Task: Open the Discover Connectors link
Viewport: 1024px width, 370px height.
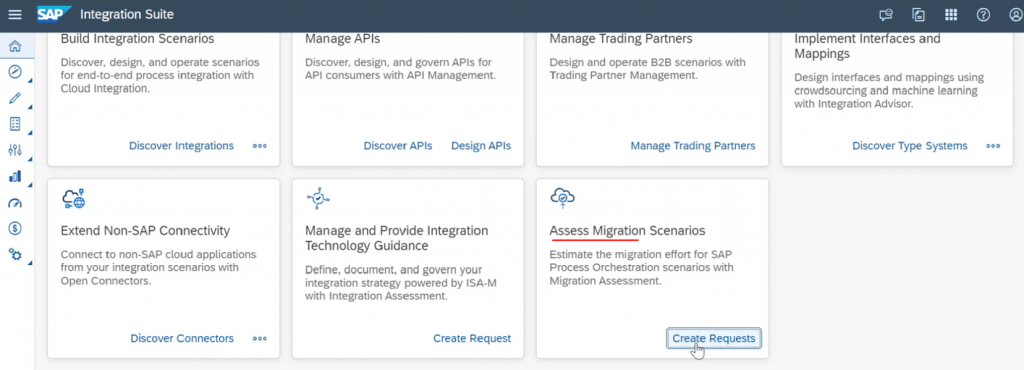Action: [x=182, y=338]
